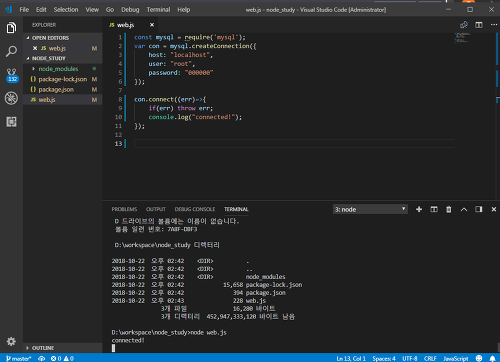
Task: Click the "connected!" output line in terminal
Action: tap(128, 340)
